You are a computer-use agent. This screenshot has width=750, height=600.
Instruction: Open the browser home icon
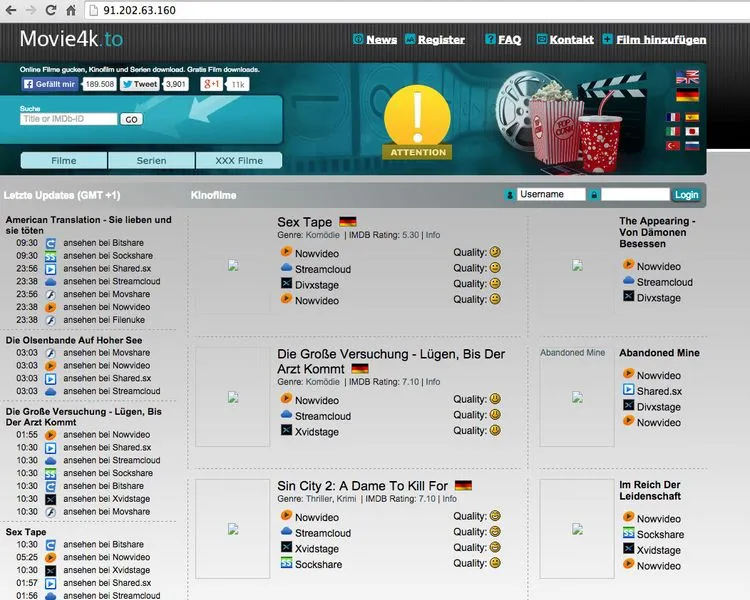(71, 10)
